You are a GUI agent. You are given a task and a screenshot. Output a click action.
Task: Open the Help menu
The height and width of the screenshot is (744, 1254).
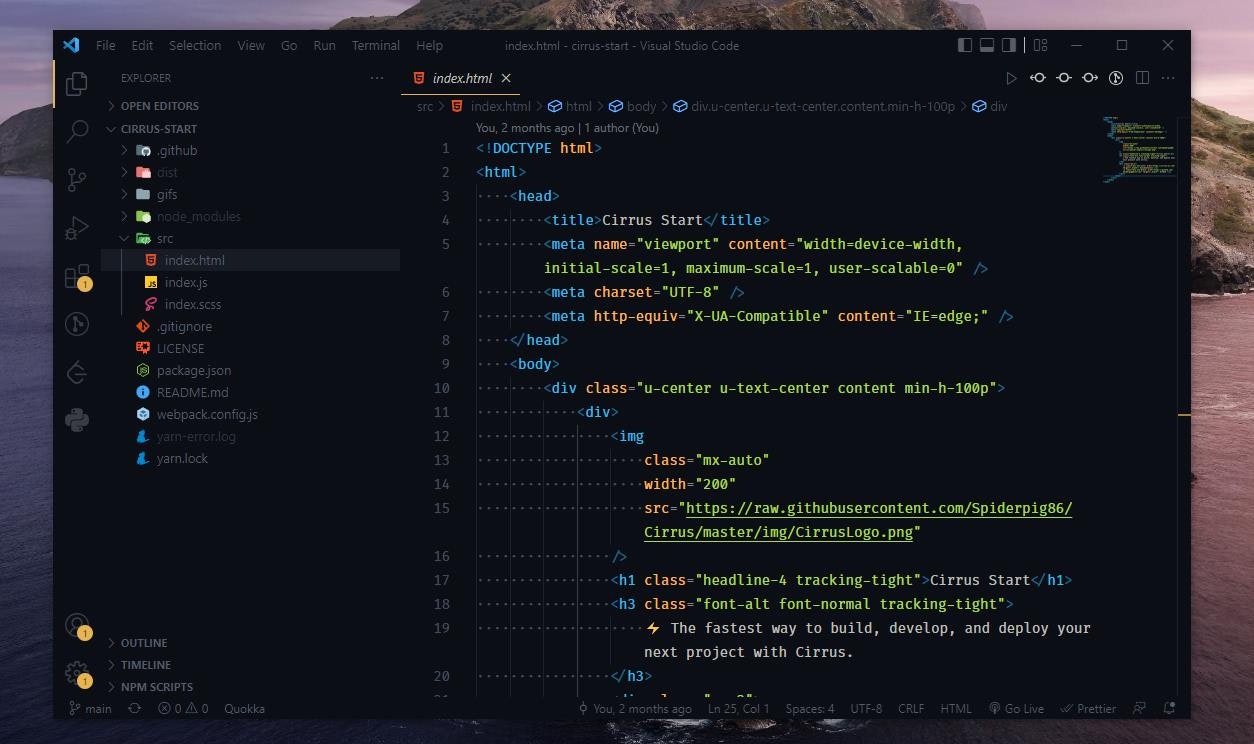point(429,45)
